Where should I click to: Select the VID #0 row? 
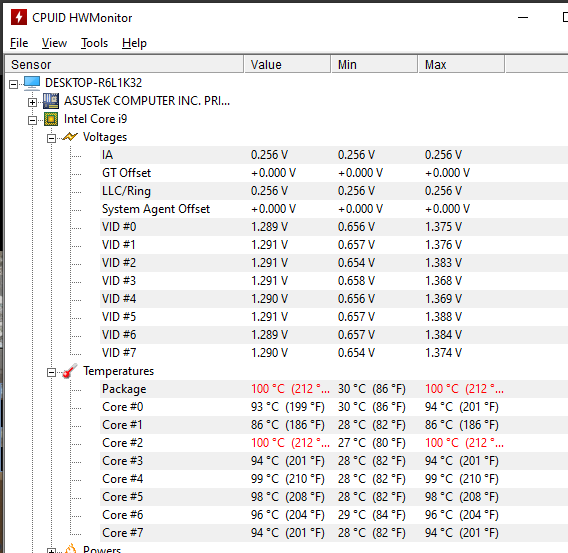point(333,227)
